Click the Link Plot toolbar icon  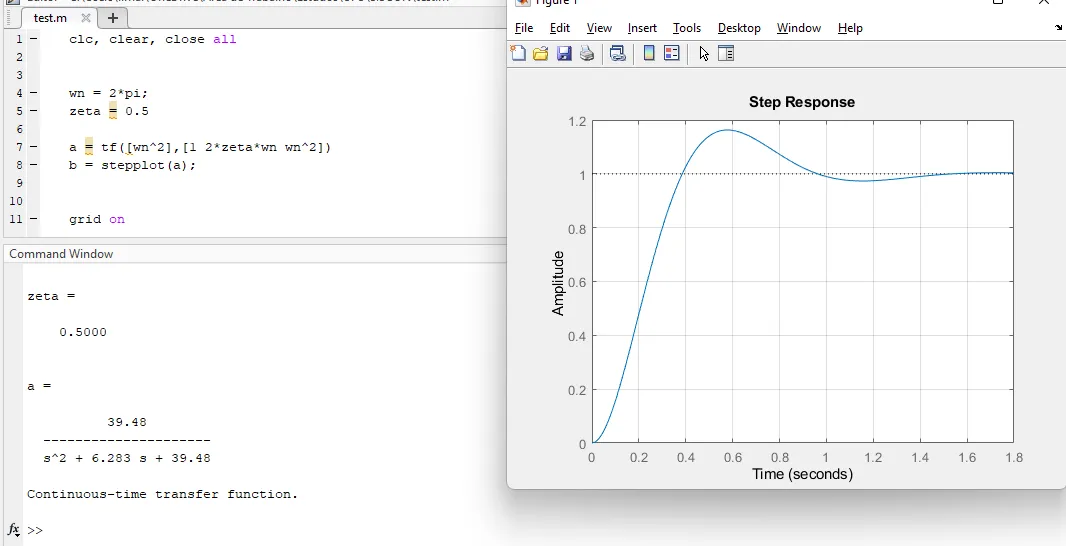pos(618,54)
